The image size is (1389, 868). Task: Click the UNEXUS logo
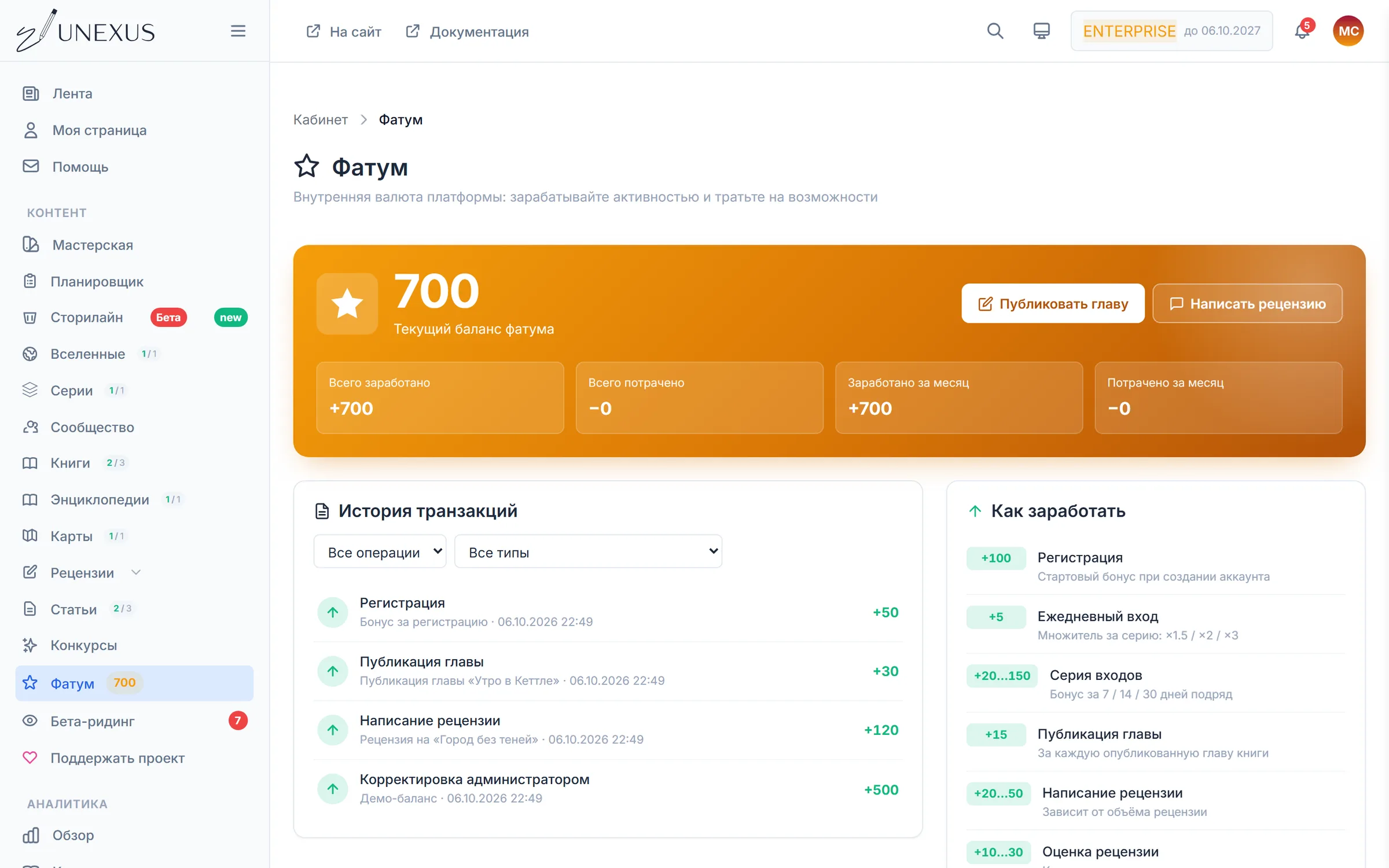click(x=86, y=31)
